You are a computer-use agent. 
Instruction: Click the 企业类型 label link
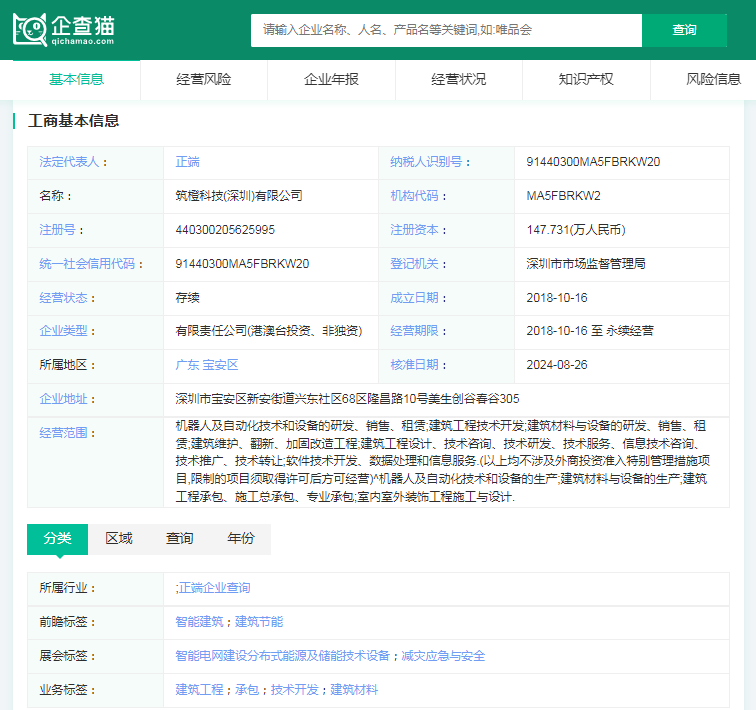(x=63, y=331)
